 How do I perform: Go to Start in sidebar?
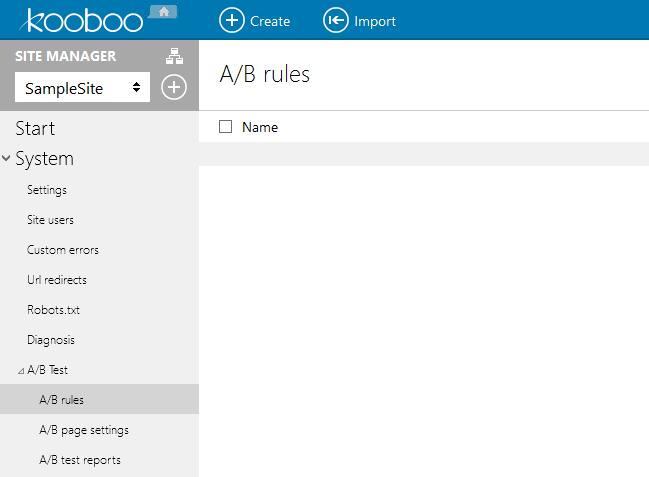(x=35, y=128)
